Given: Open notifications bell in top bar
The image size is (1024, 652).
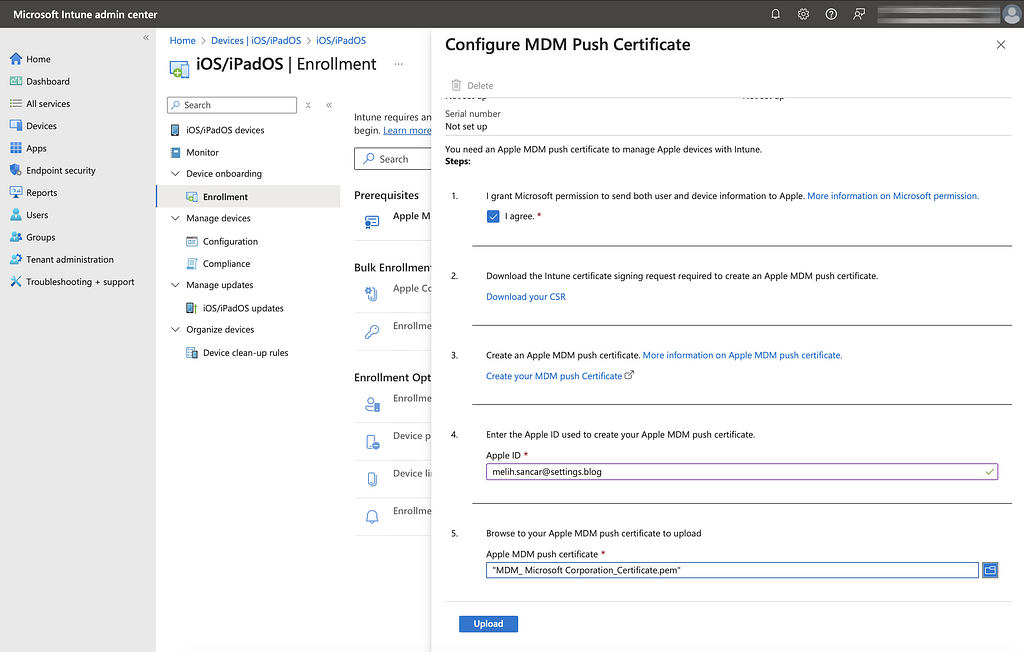Looking at the screenshot, I should click(775, 14).
